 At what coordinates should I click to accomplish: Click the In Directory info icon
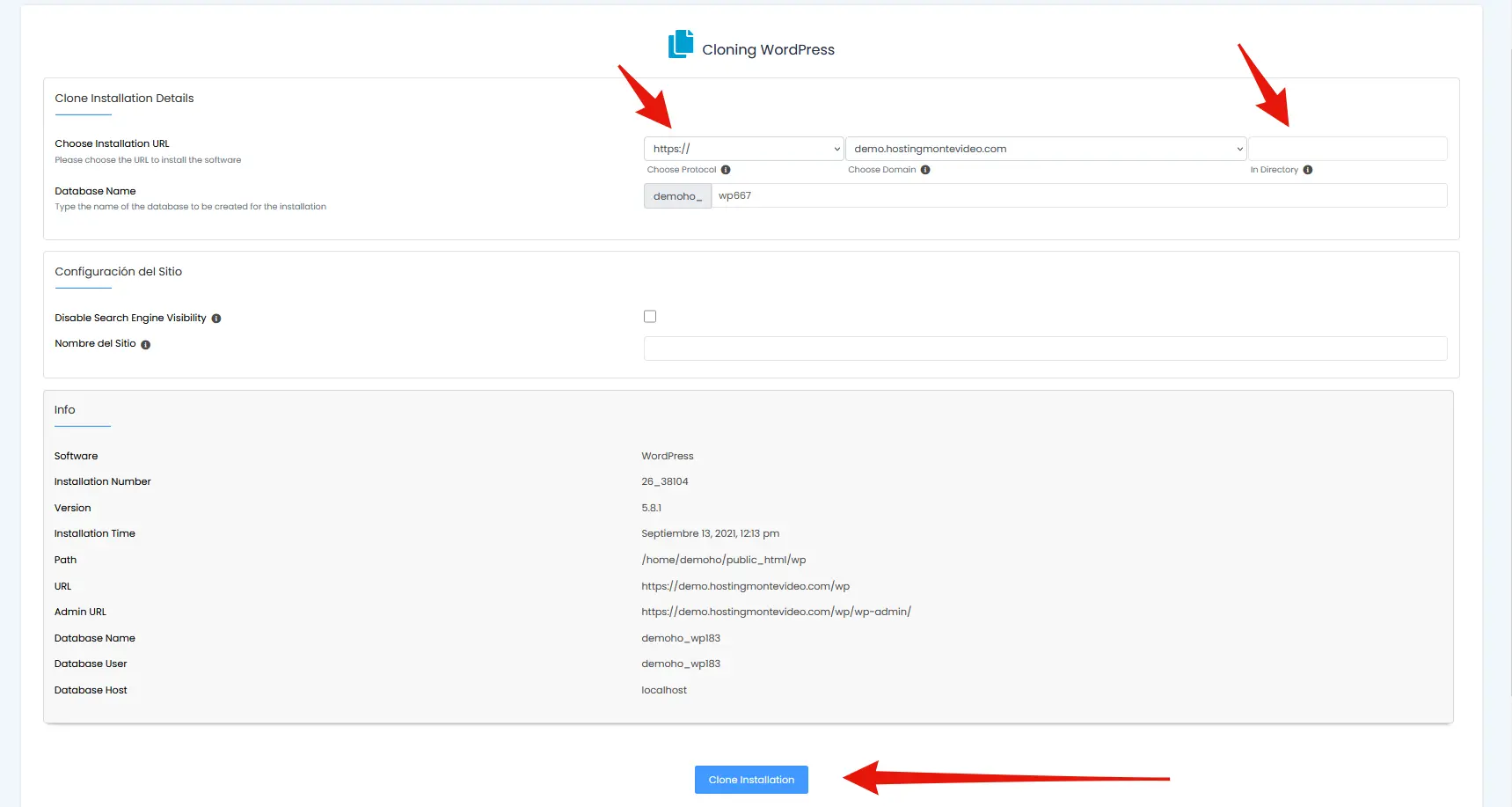1308,170
